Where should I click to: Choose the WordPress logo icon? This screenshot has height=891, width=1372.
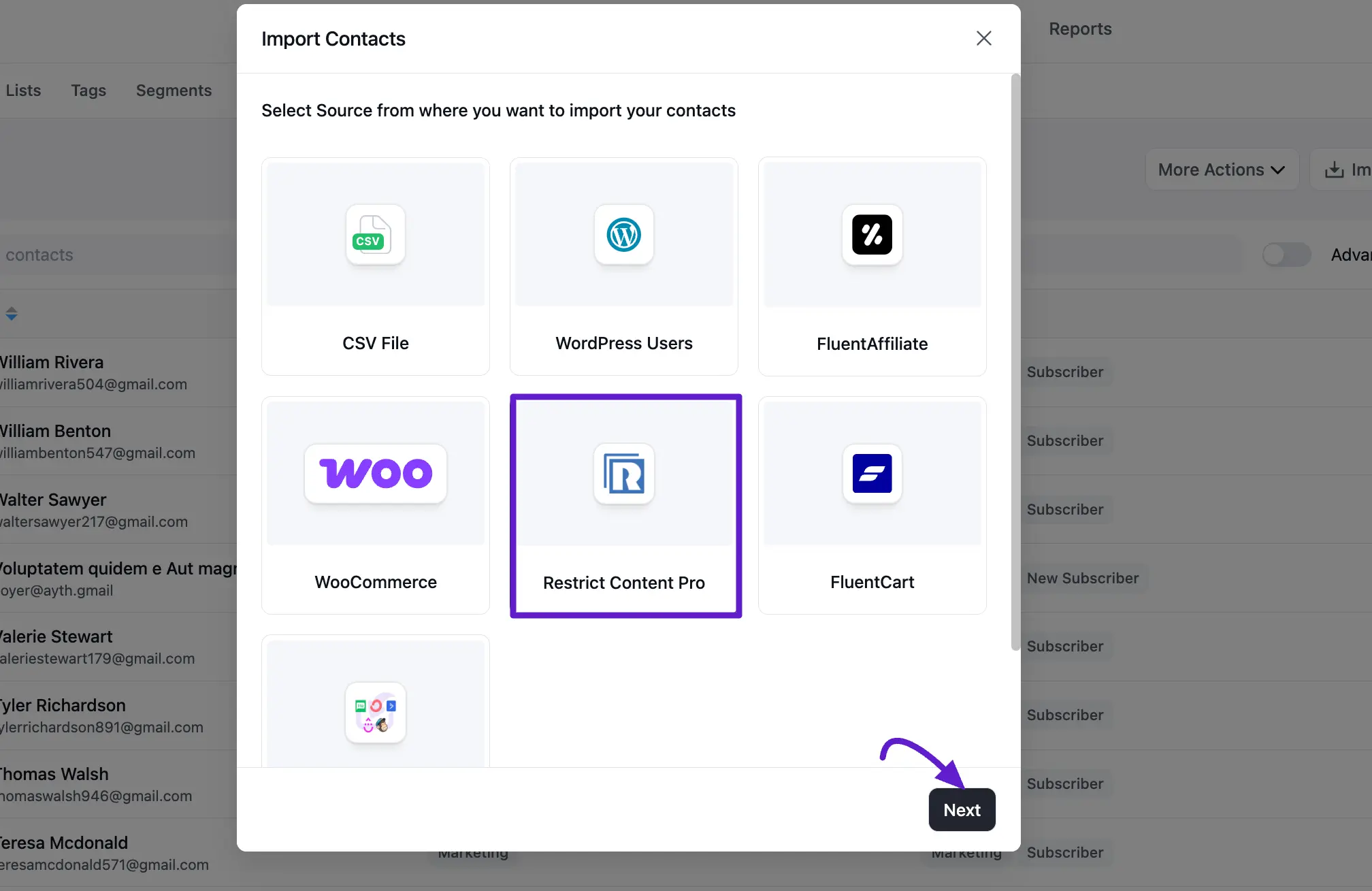[x=624, y=235]
